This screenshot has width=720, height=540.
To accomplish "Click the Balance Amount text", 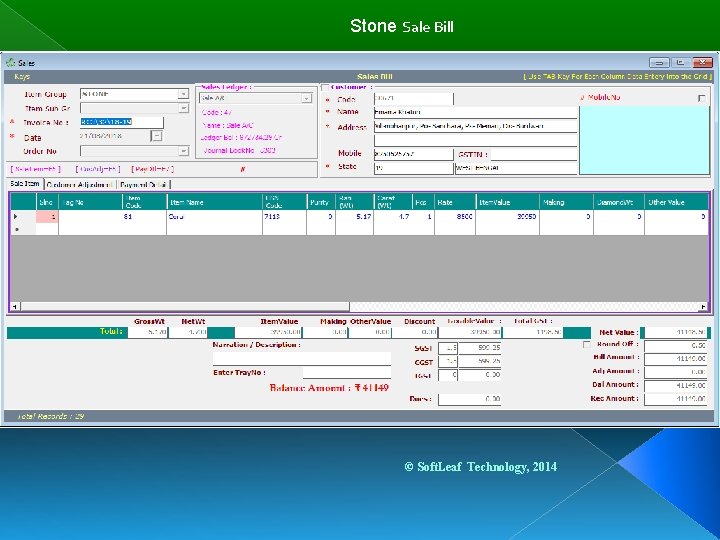I will pyautogui.click(x=329, y=388).
